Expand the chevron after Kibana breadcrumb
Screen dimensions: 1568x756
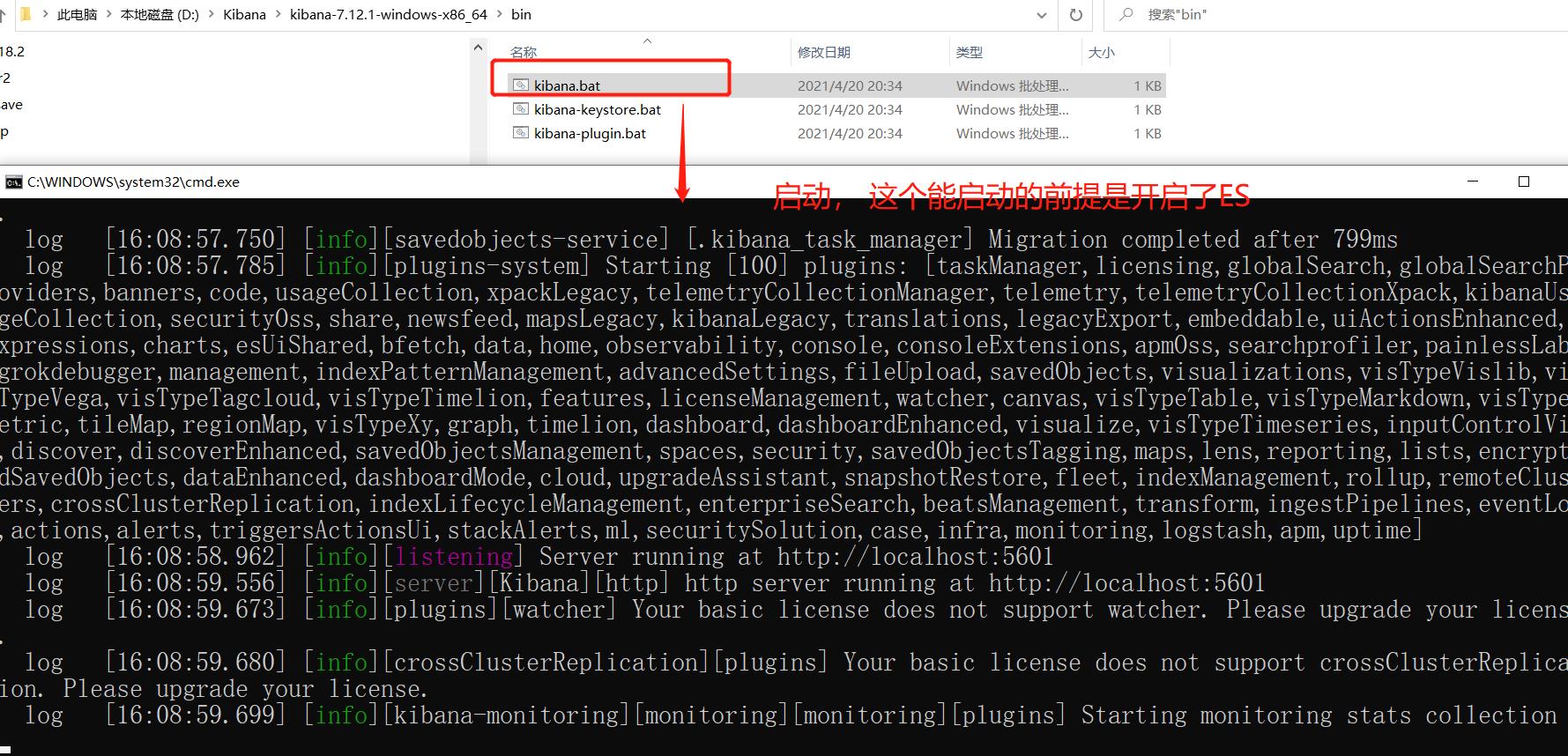[279, 15]
